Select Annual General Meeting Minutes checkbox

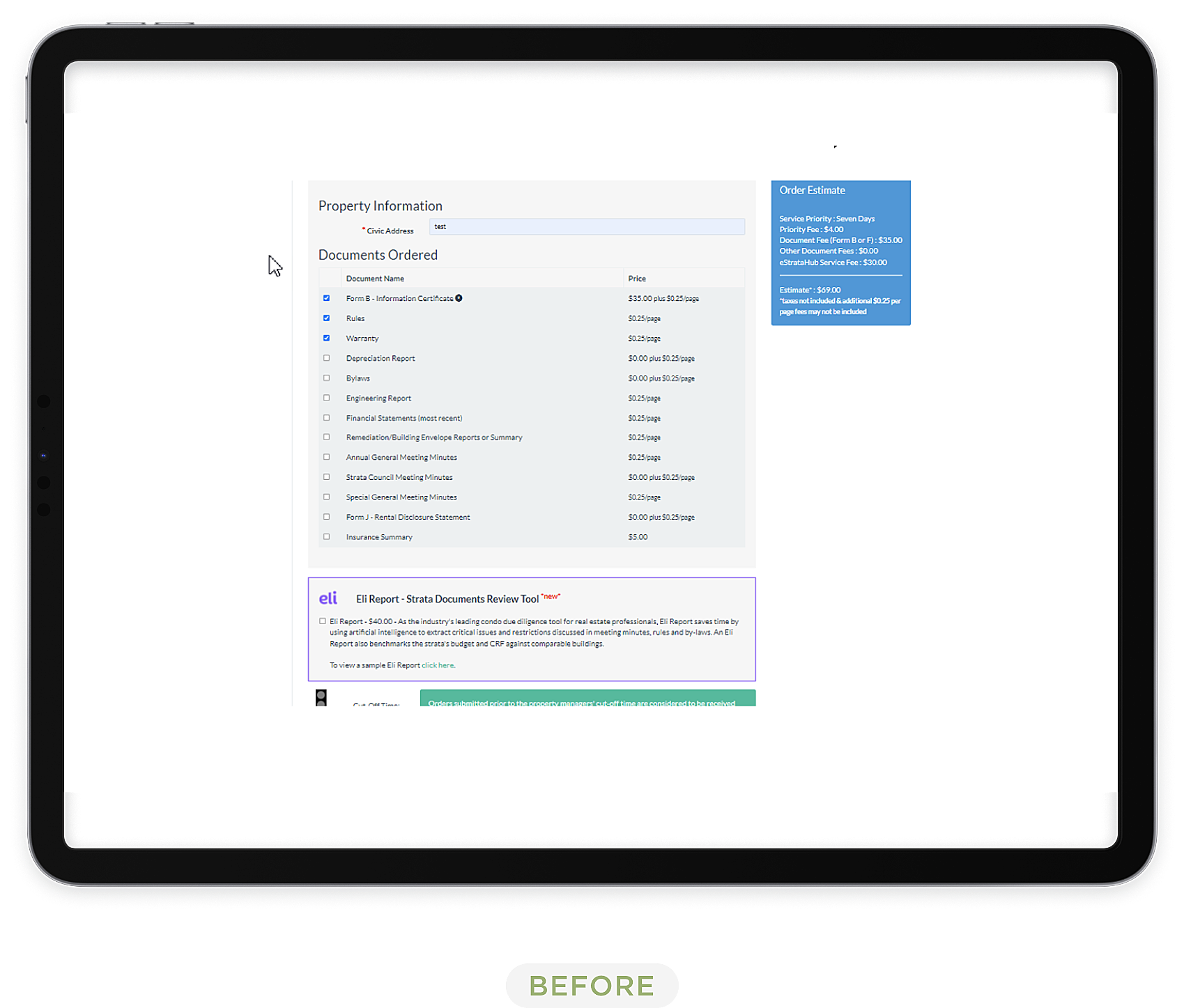coord(326,458)
